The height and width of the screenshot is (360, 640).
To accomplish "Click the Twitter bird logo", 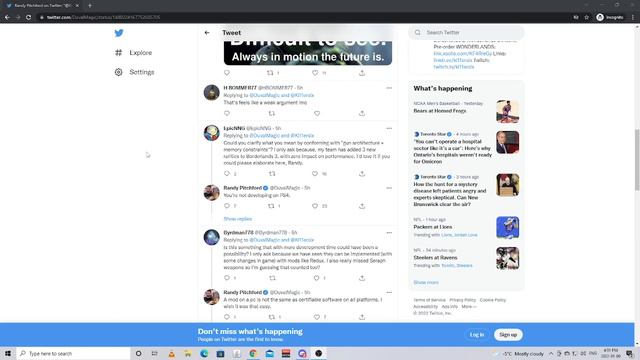I will 119,33.
